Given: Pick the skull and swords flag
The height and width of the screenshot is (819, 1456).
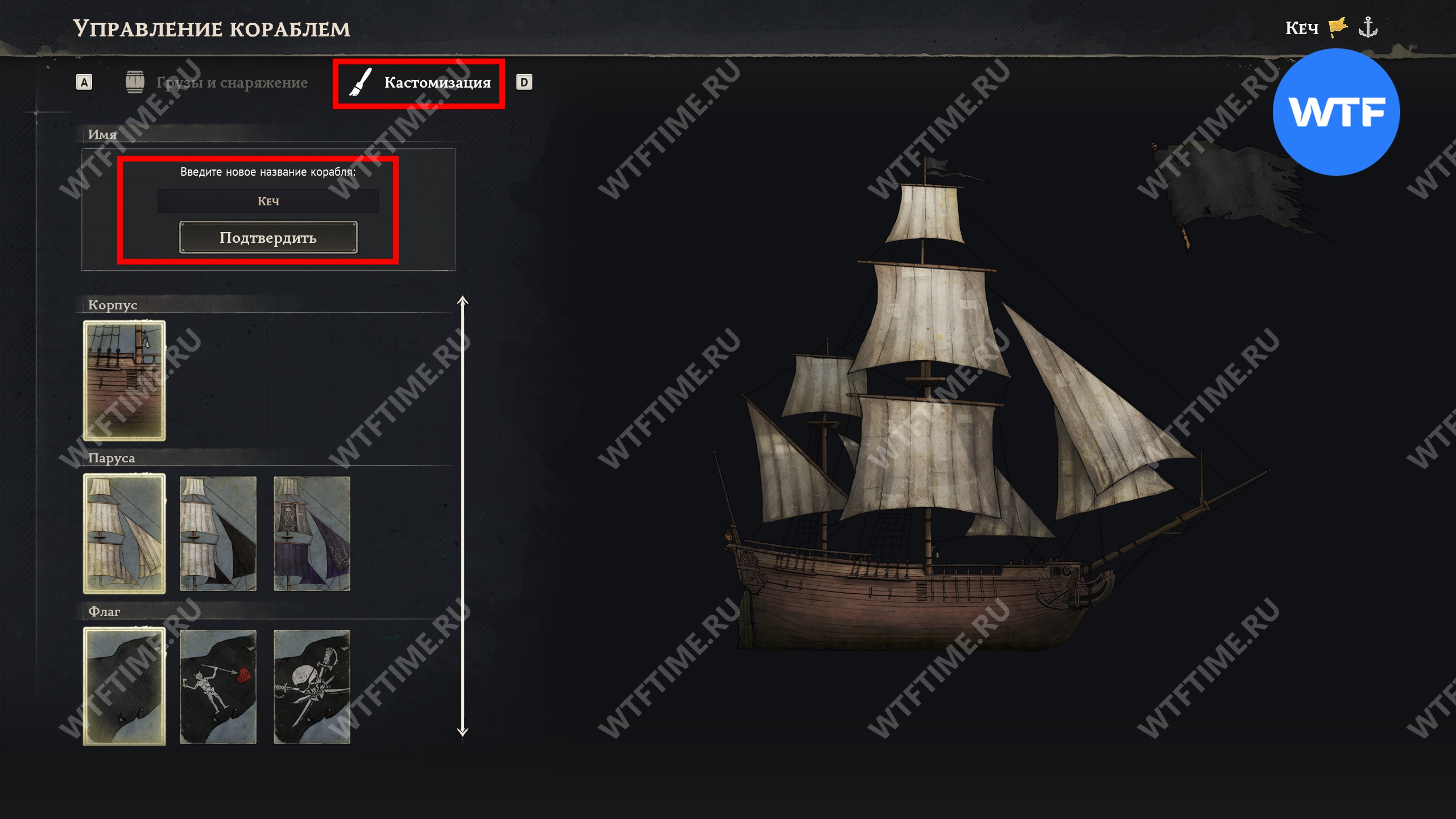Looking at the screenshot, I should pyautogui.click(x=312, y=686).
